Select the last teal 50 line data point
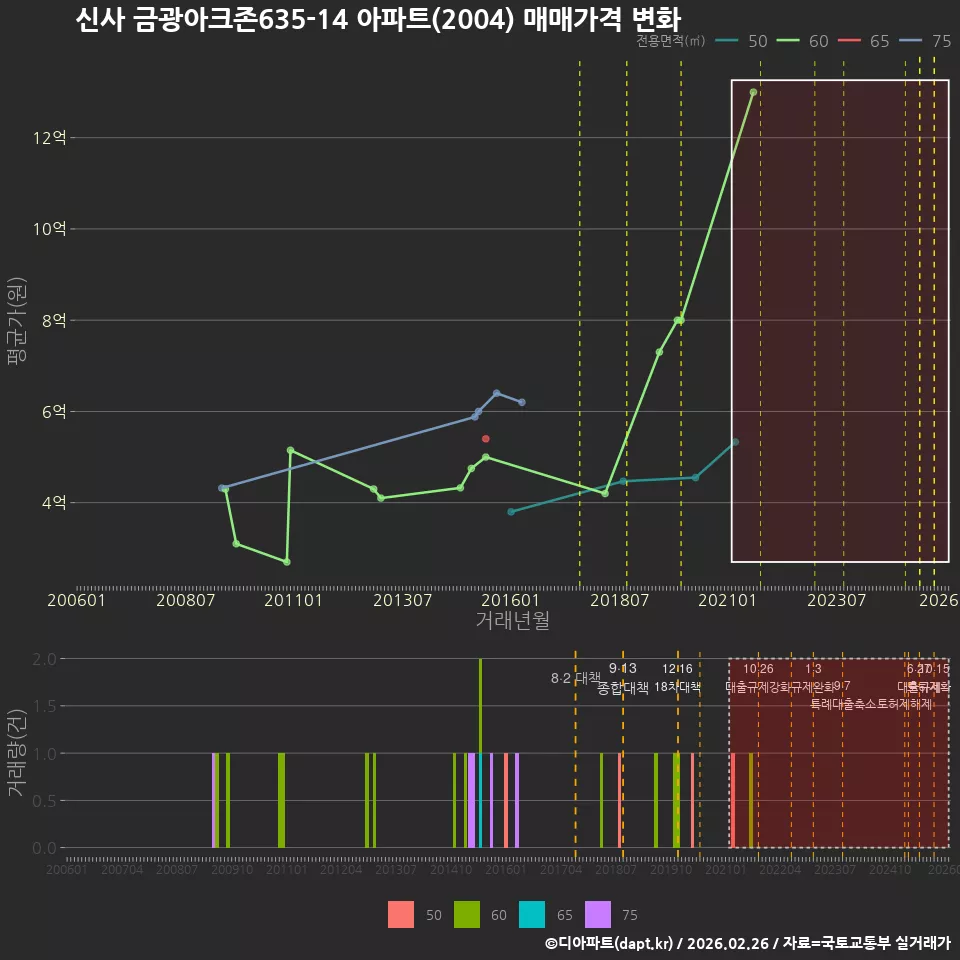 tap(735, 442)
